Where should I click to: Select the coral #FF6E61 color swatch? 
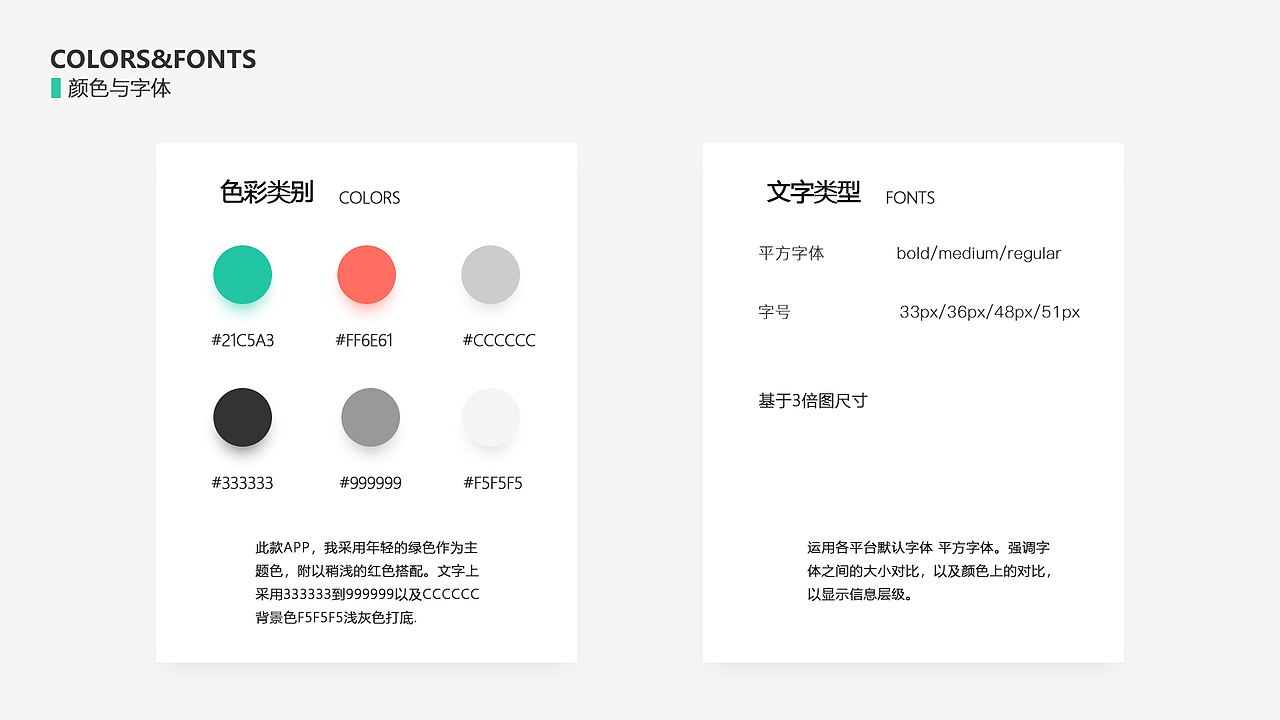click(x=366, y=274)
